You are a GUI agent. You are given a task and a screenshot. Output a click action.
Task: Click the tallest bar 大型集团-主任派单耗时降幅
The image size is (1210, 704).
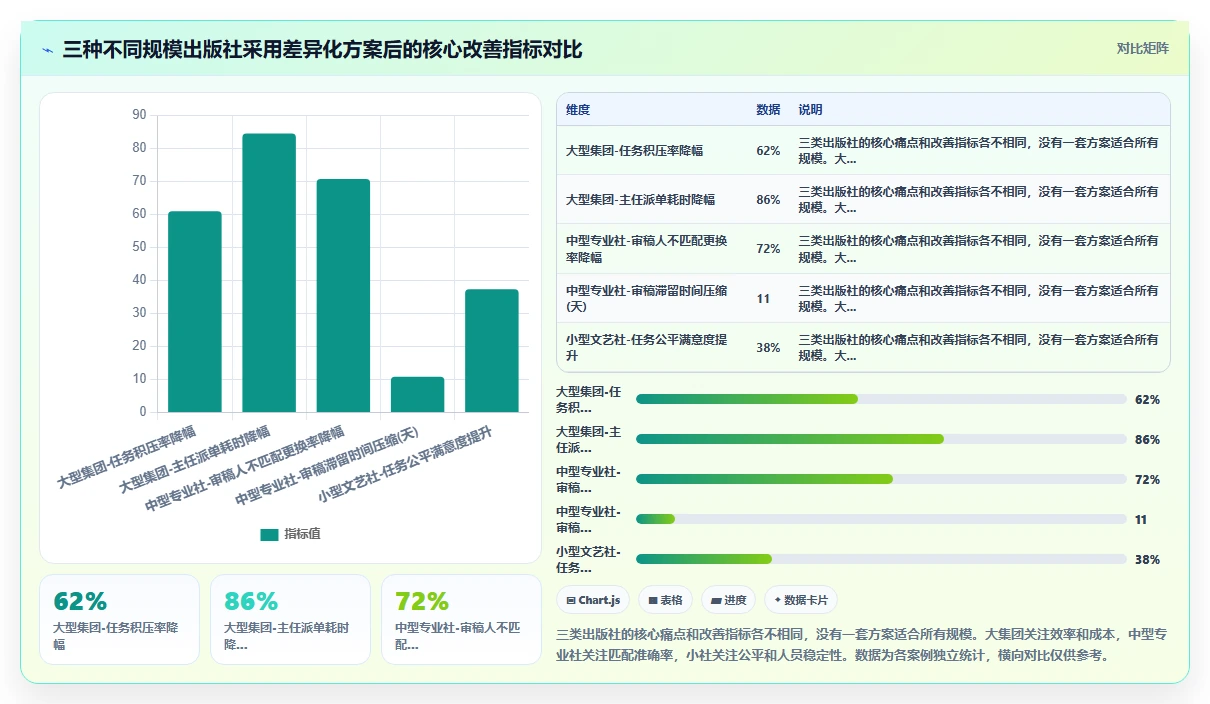point(269,273)
